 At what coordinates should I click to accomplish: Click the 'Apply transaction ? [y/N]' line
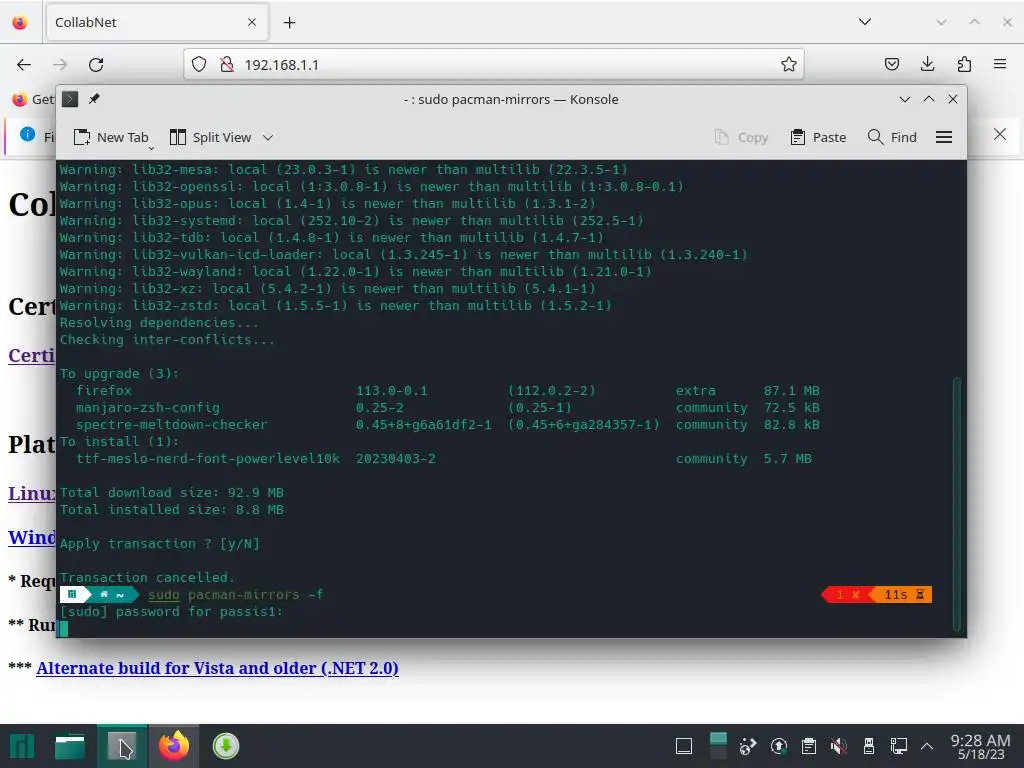pyautogui.click(x=159, y=543)
